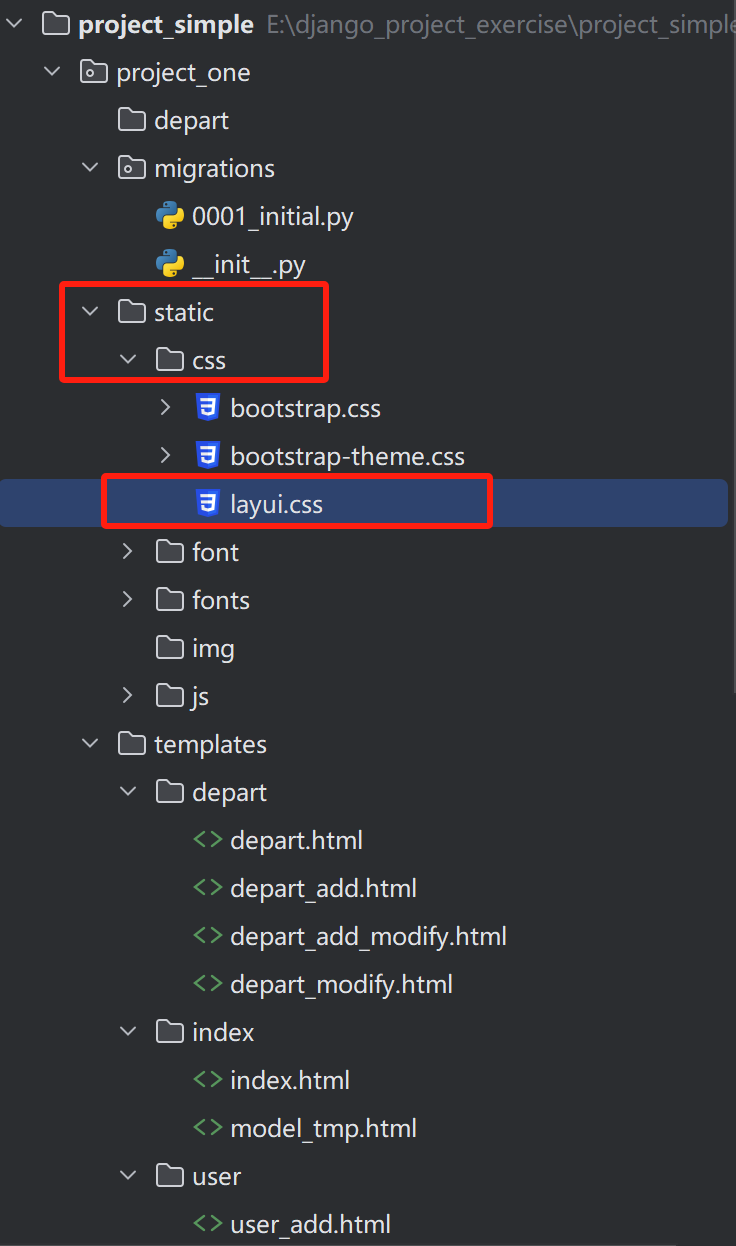This screenshot has height=1246, width=736.
Task: Collapse the migrations folder chevron
Action: point(90,168)
